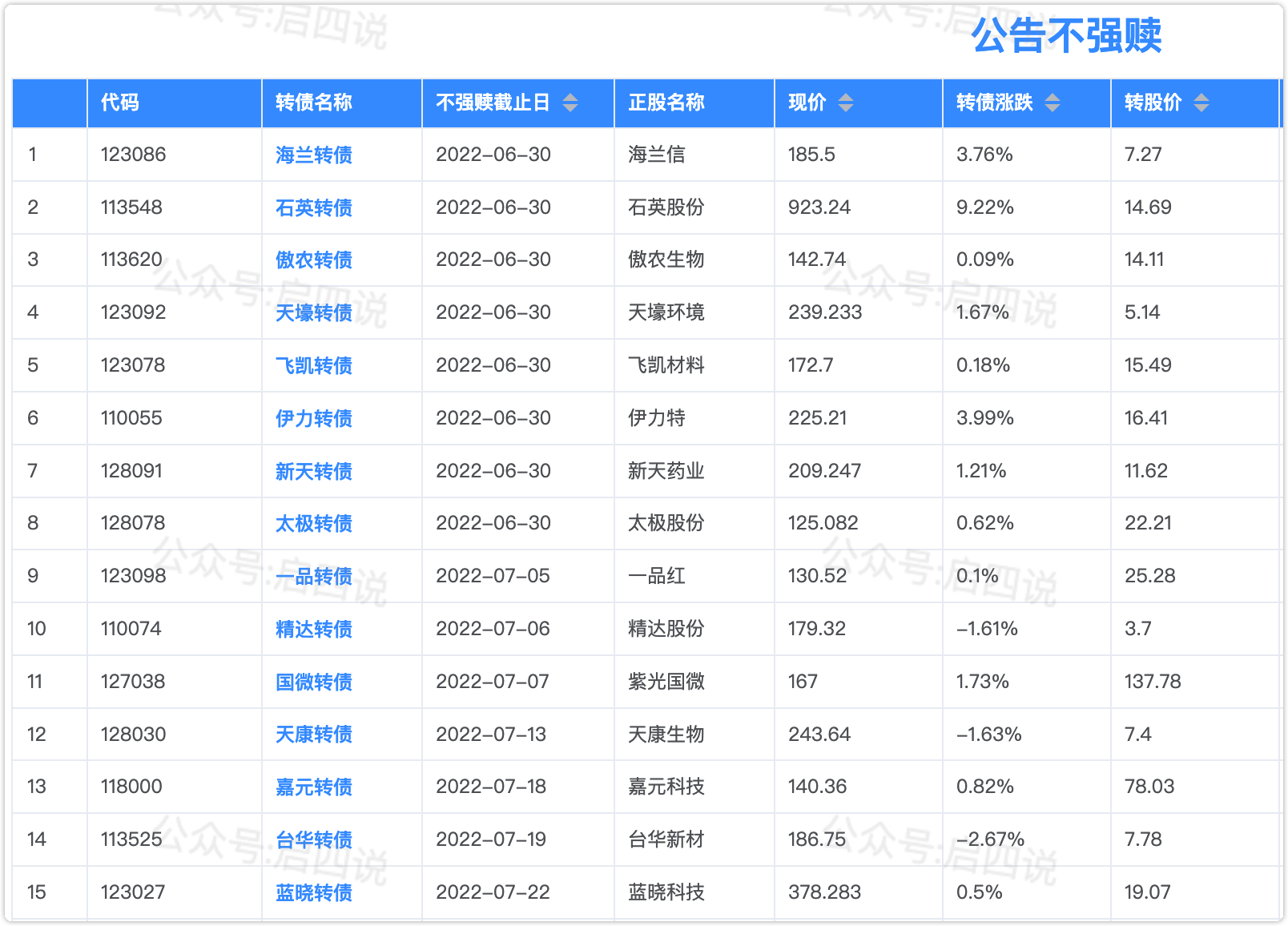Open the 国微转债 bond link
The height and width of the screenshot is (926, 1288).
[x=312, y=682]
